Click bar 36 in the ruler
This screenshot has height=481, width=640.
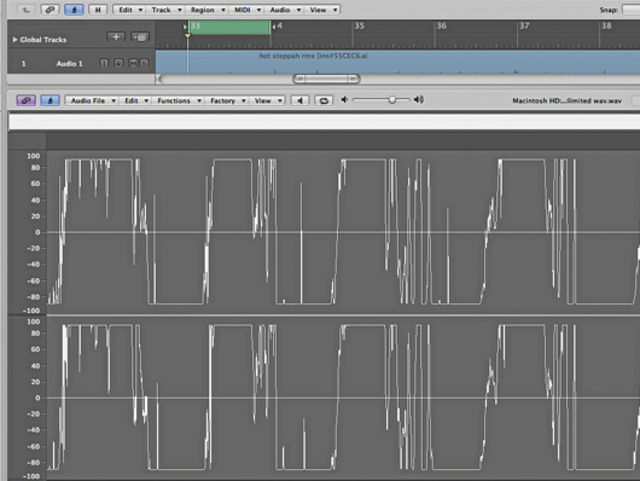[x=441, y=26]
